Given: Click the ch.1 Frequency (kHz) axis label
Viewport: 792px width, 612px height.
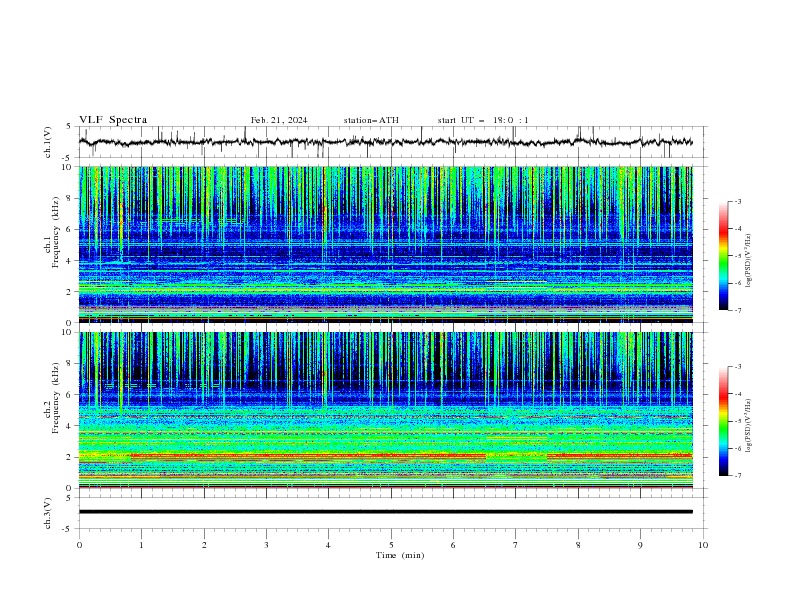Looking at the screenshot, I should click(x=52, y=244).
